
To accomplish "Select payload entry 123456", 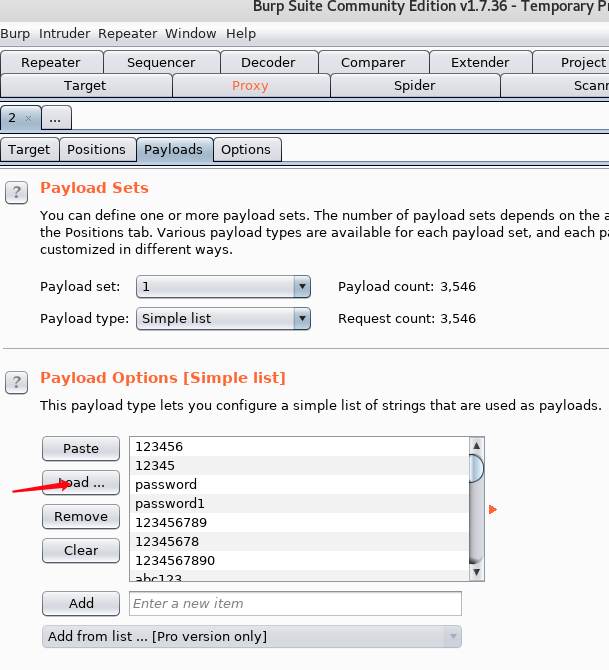I will [x=299, y=447].
